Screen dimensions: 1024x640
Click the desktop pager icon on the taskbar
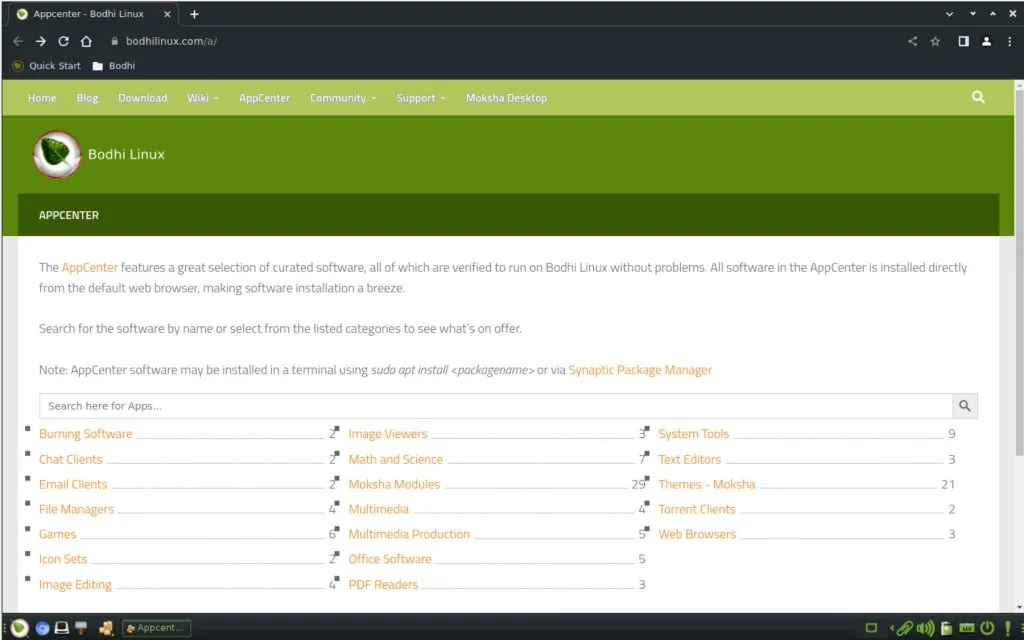pyautogui.click(x=871, y=628)
